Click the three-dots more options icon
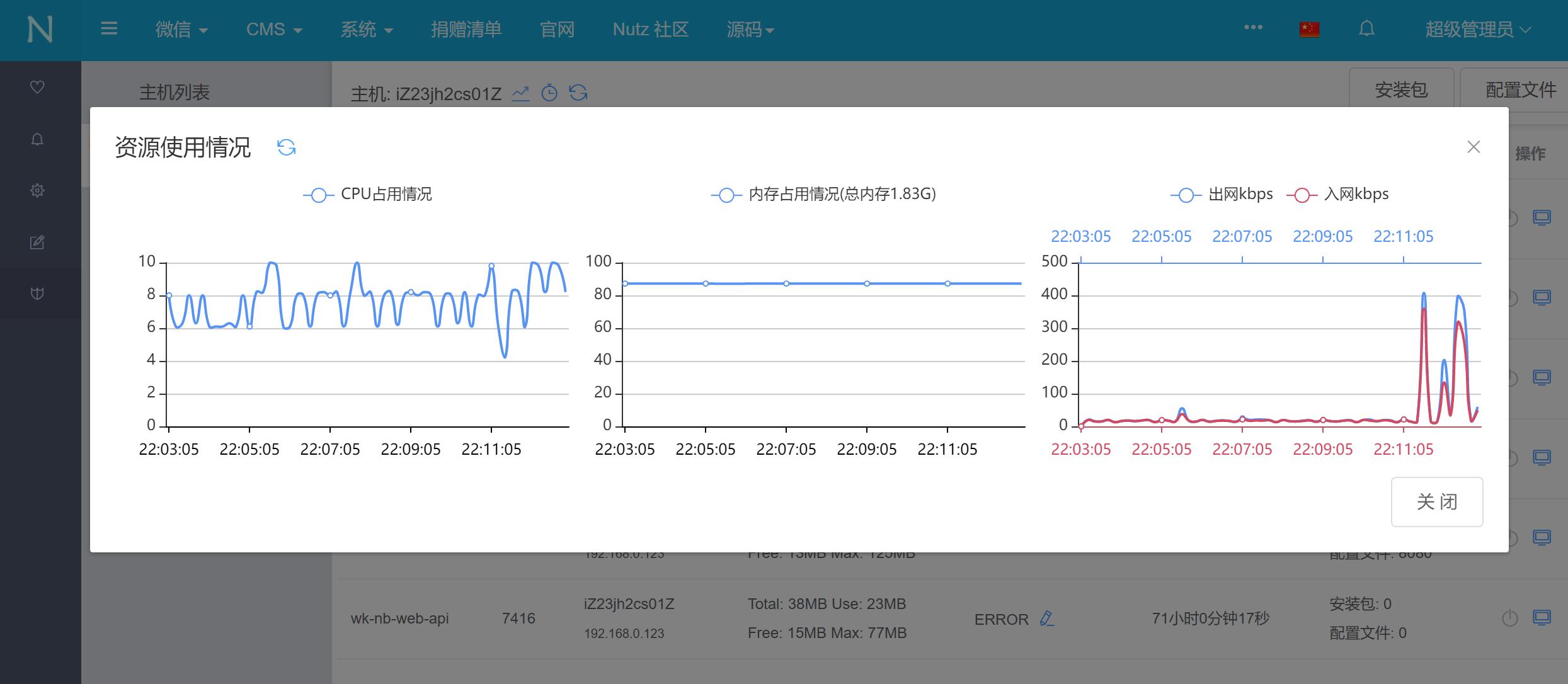Image resolution: width=1568 pixels, height=684 pixels. point(1253,27)
